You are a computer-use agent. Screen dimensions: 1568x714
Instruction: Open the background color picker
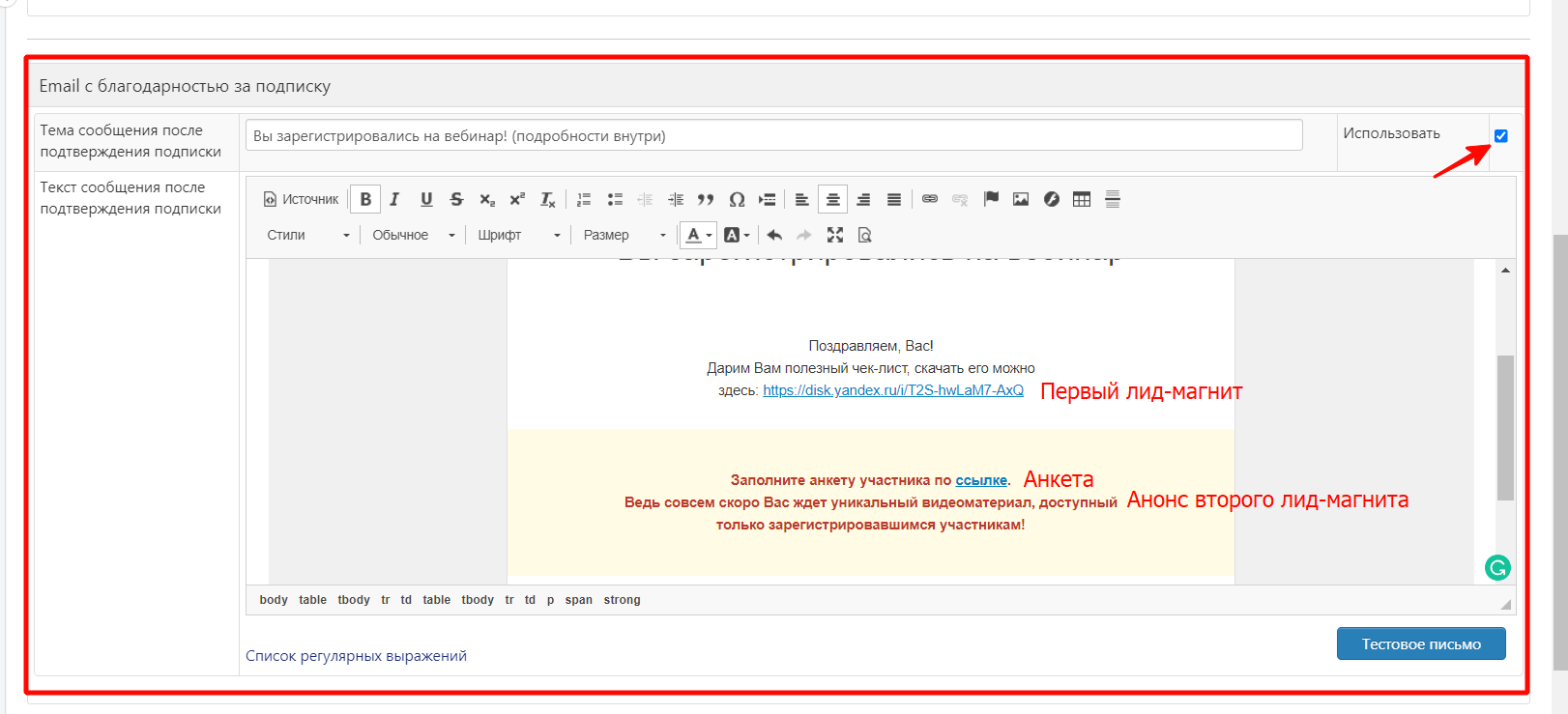737,235
